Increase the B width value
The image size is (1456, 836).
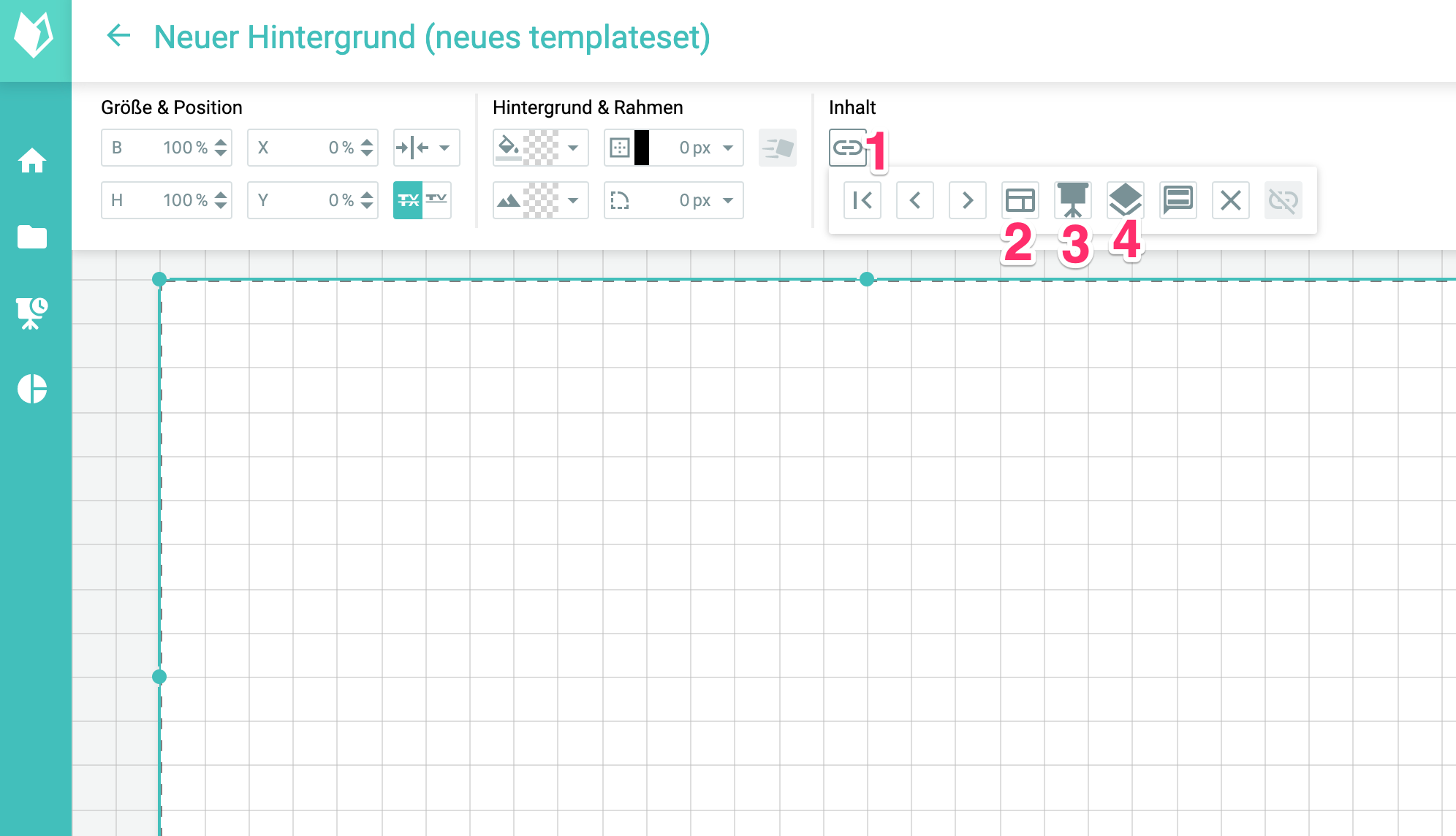221,141
